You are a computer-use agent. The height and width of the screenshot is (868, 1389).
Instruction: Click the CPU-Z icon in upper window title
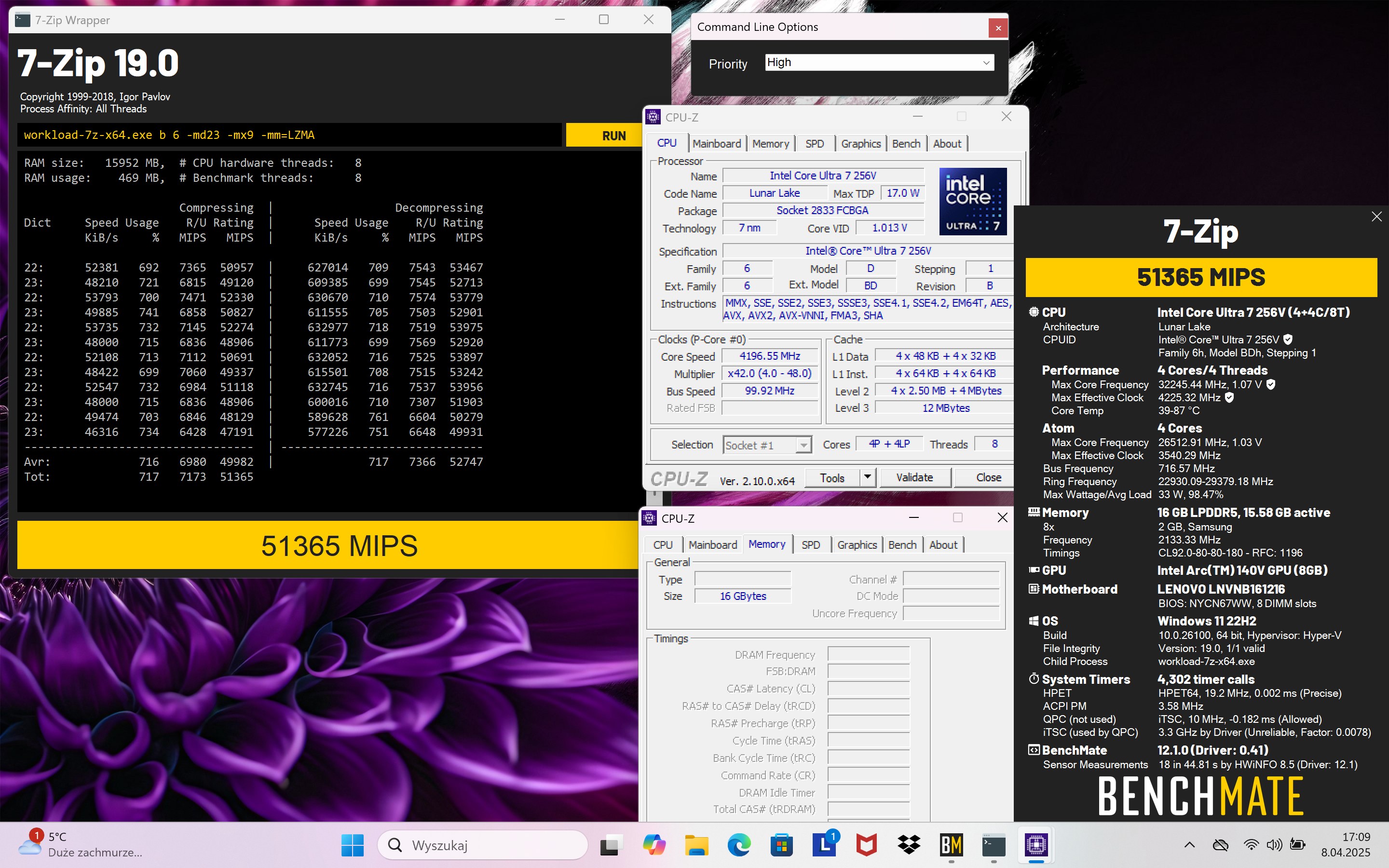(653, 117)
